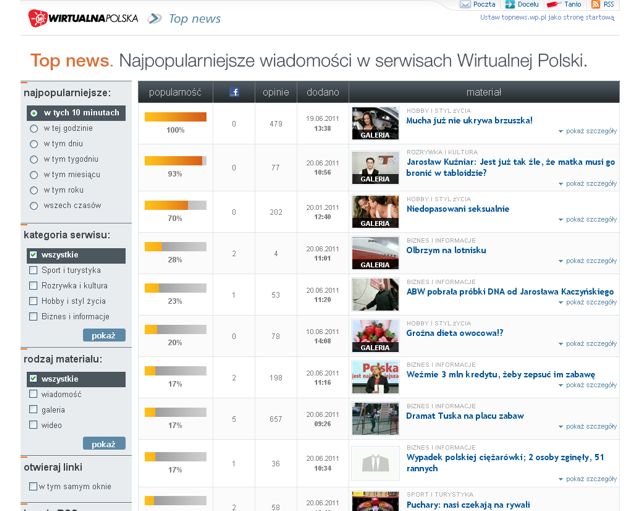Click 'pokaż' button under rodzaj materiału
This screenshot has height=511, width=640.
click(x=104, y=444)
